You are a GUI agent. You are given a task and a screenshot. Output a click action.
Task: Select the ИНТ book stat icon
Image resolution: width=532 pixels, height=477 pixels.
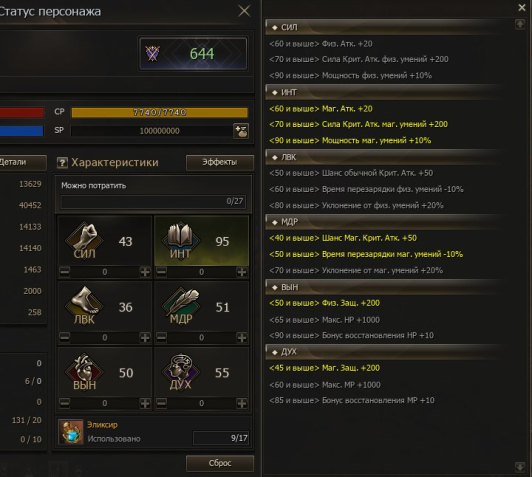point(180,238)
